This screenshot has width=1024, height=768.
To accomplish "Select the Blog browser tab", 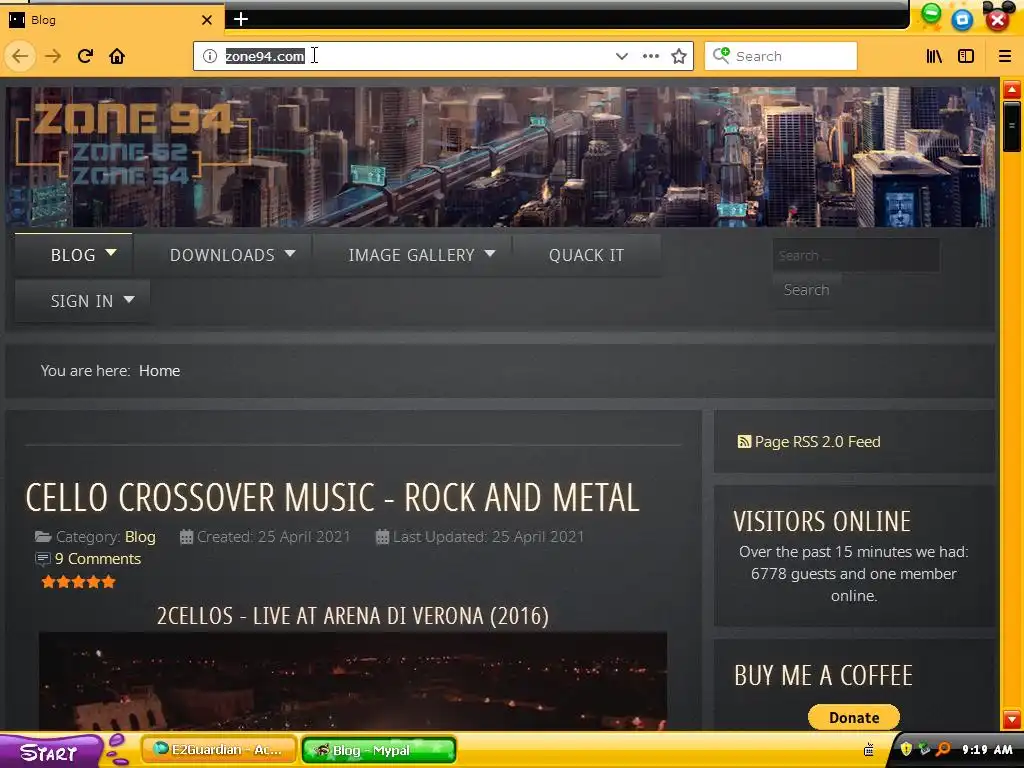I will (111, 20).
